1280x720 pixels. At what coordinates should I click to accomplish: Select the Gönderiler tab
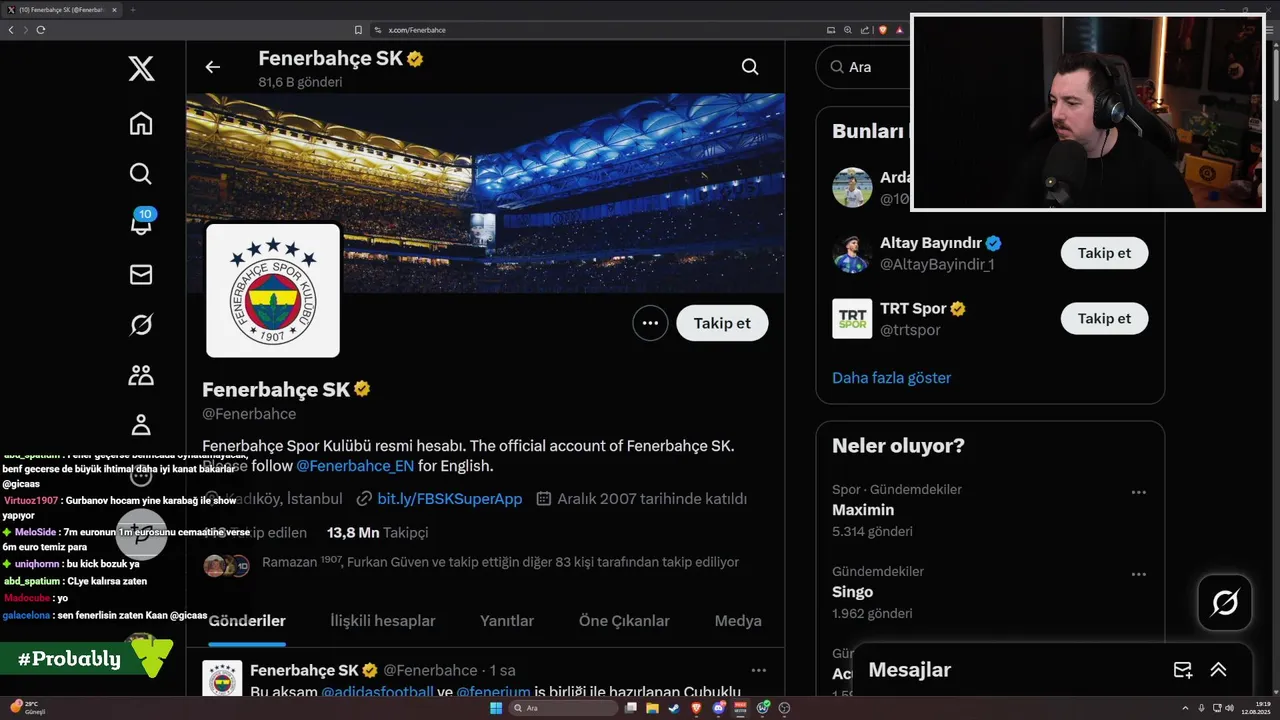pos(247,621)
